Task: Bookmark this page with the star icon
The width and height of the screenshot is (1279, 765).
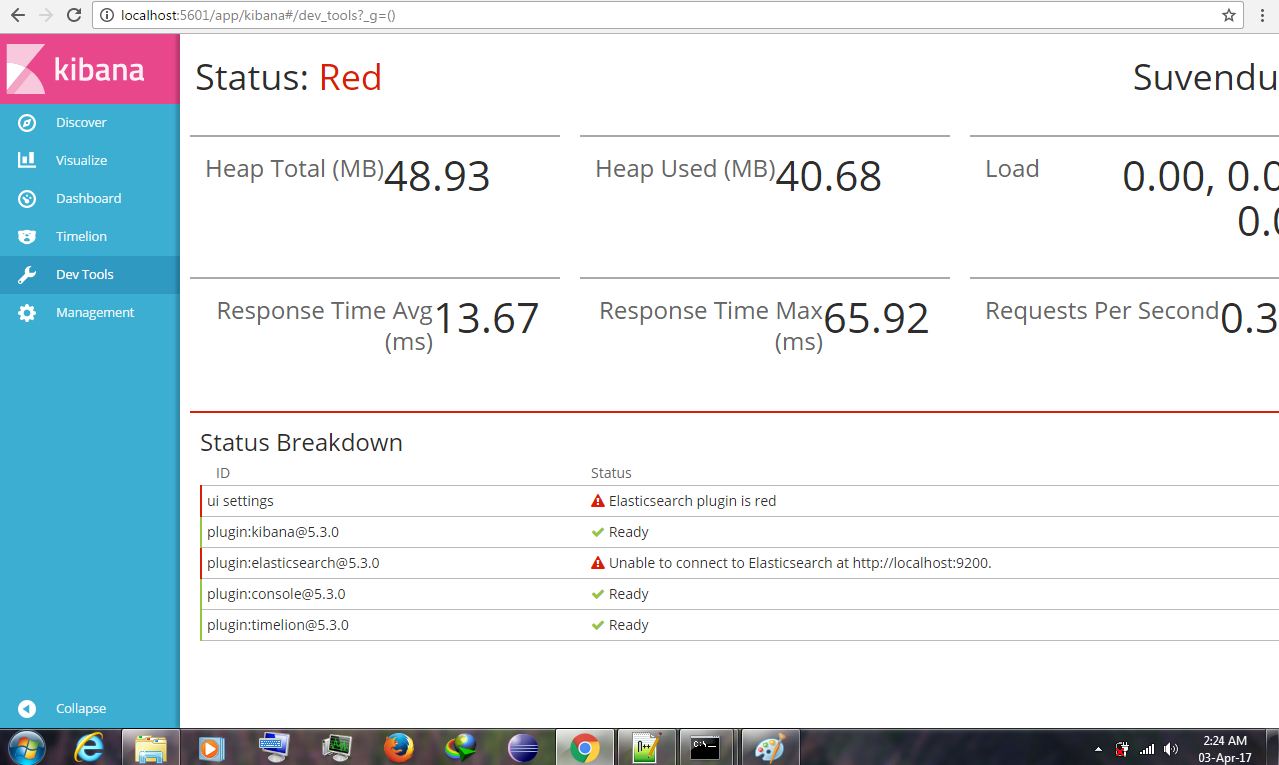Action: (x=1229, y=15)
